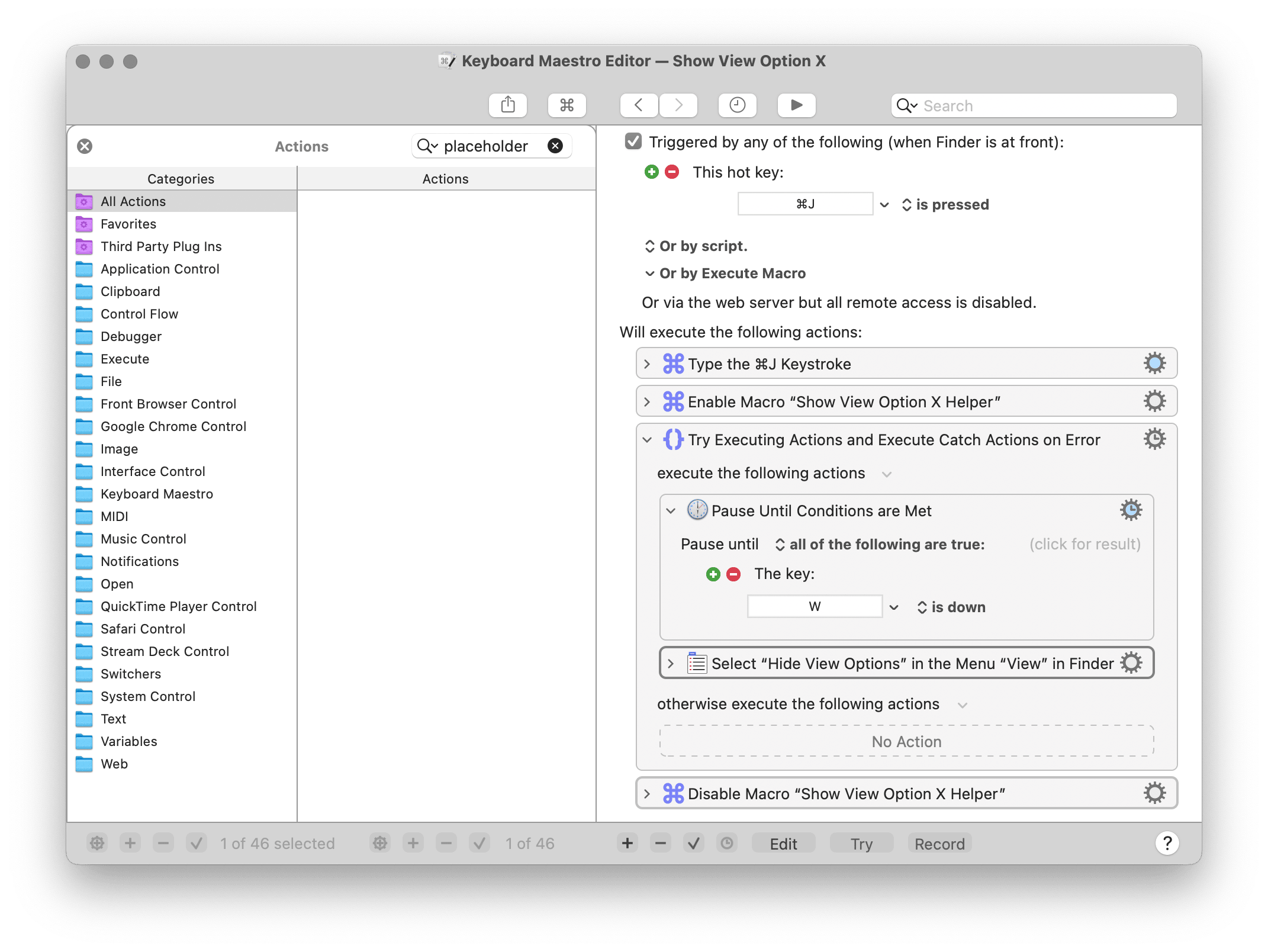Viewport: 1268px width, 952px height.
Task: Open recently used macros clock icon
Action: [x=737, y=105]
